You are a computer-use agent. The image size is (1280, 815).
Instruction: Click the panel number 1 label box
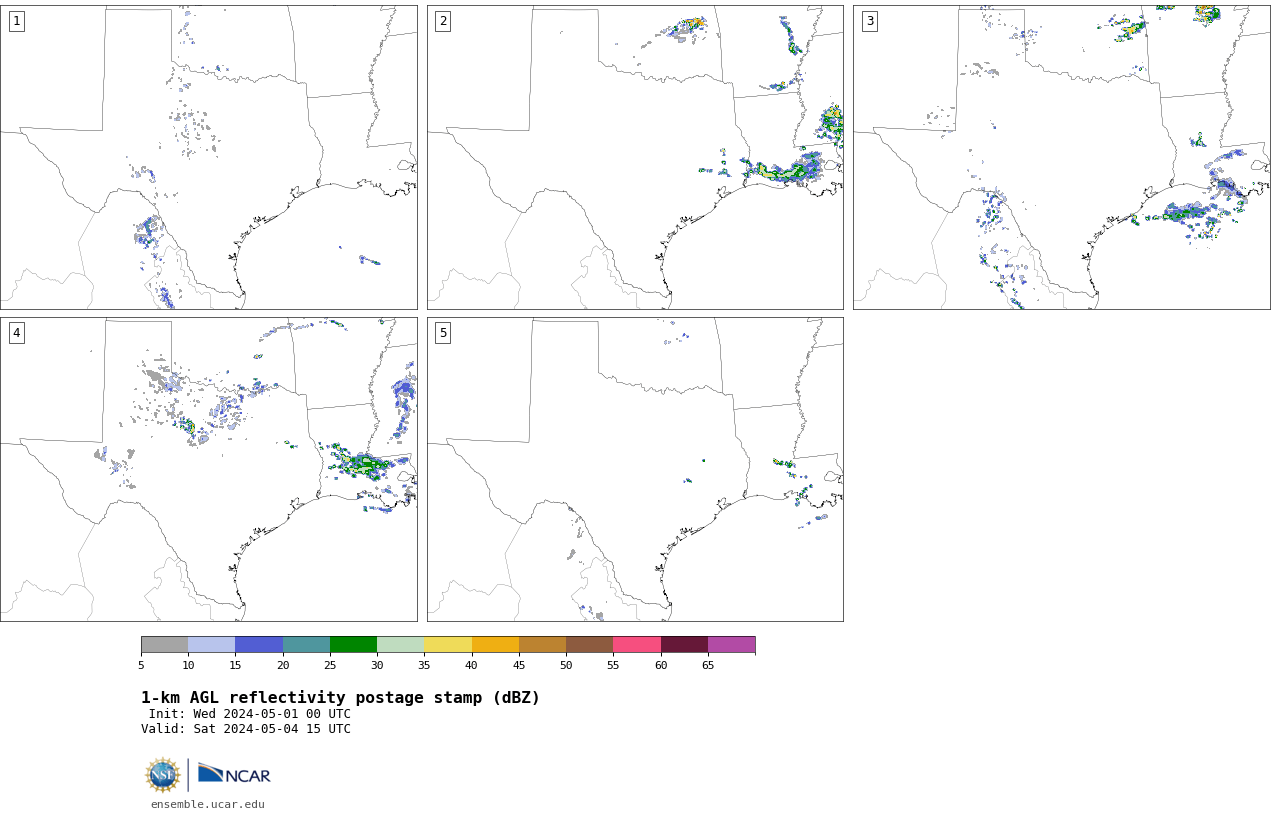(x=16, y=21)
